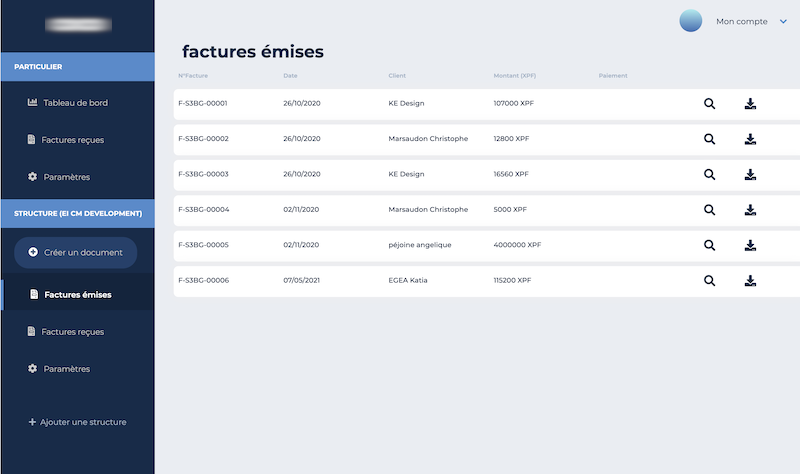The height and width of the screenshot is (474, 800).
Task: Expand the Mon compte dropdown chevron
Action: [x=783, y=21]
